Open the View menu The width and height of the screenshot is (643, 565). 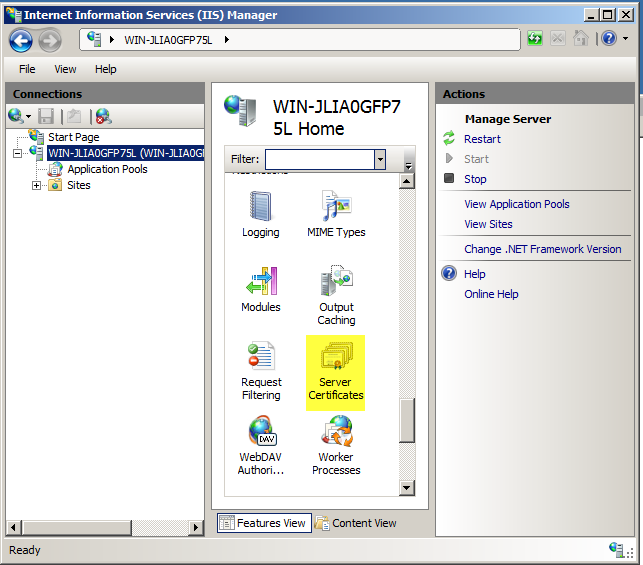point(65,69)
